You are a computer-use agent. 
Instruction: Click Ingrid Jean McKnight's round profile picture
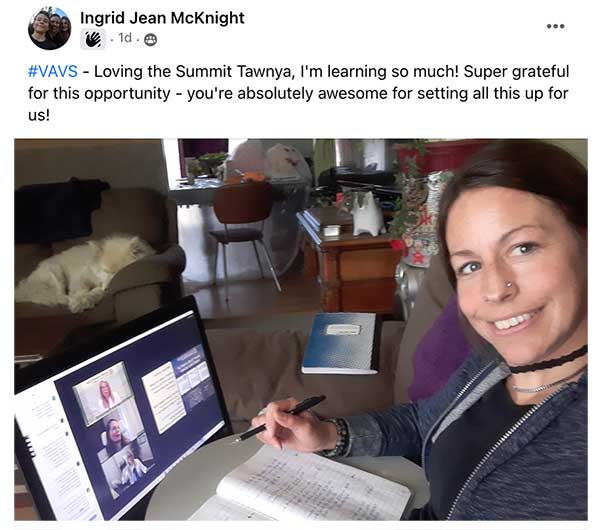pos(49,28)
